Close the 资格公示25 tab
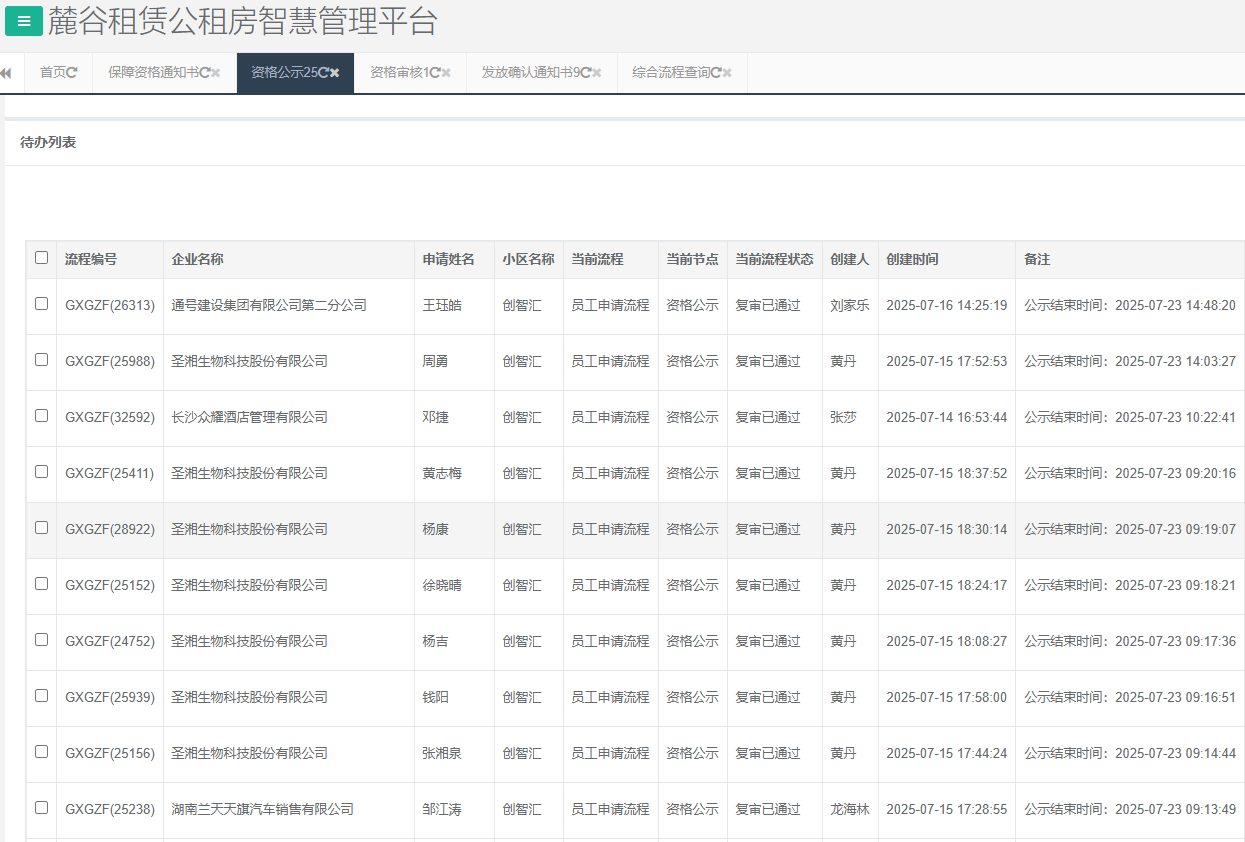Screen dimensions: 1245x842 tap(336, 73)
